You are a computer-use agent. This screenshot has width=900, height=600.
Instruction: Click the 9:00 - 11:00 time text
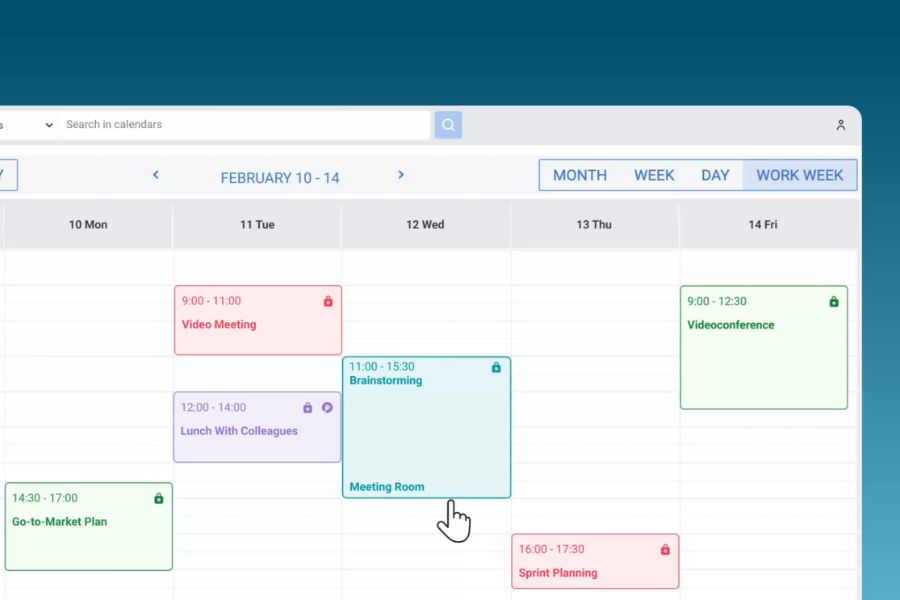pos(211,301)
